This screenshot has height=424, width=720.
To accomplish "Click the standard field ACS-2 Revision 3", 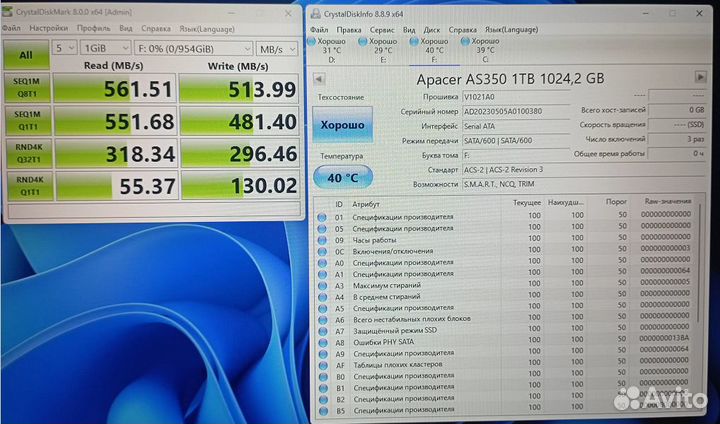I will (584, 170).
